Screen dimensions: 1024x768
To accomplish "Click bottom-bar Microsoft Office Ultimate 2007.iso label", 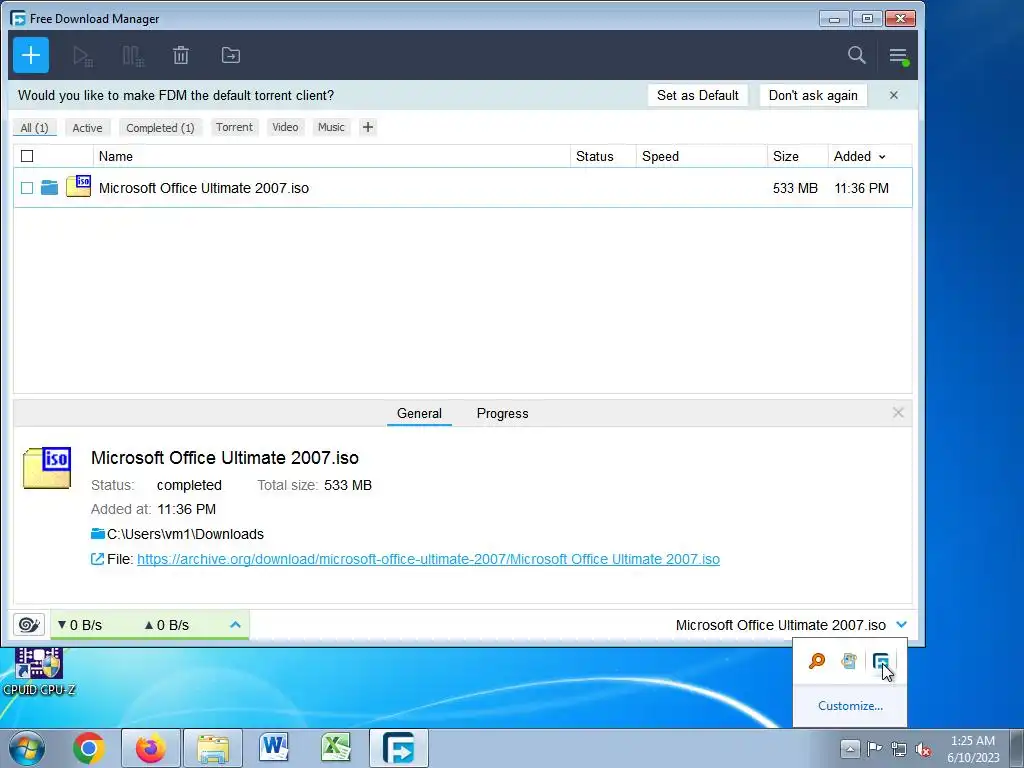I will tap(780, 625).
